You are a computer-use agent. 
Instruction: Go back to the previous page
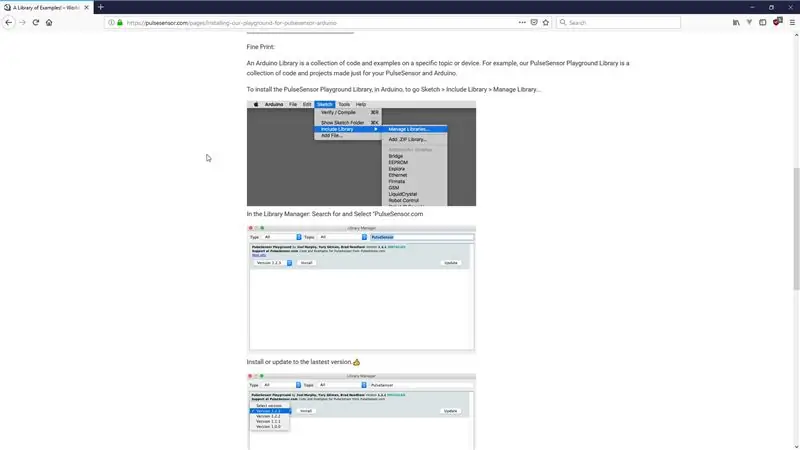(x=9, y=22)
